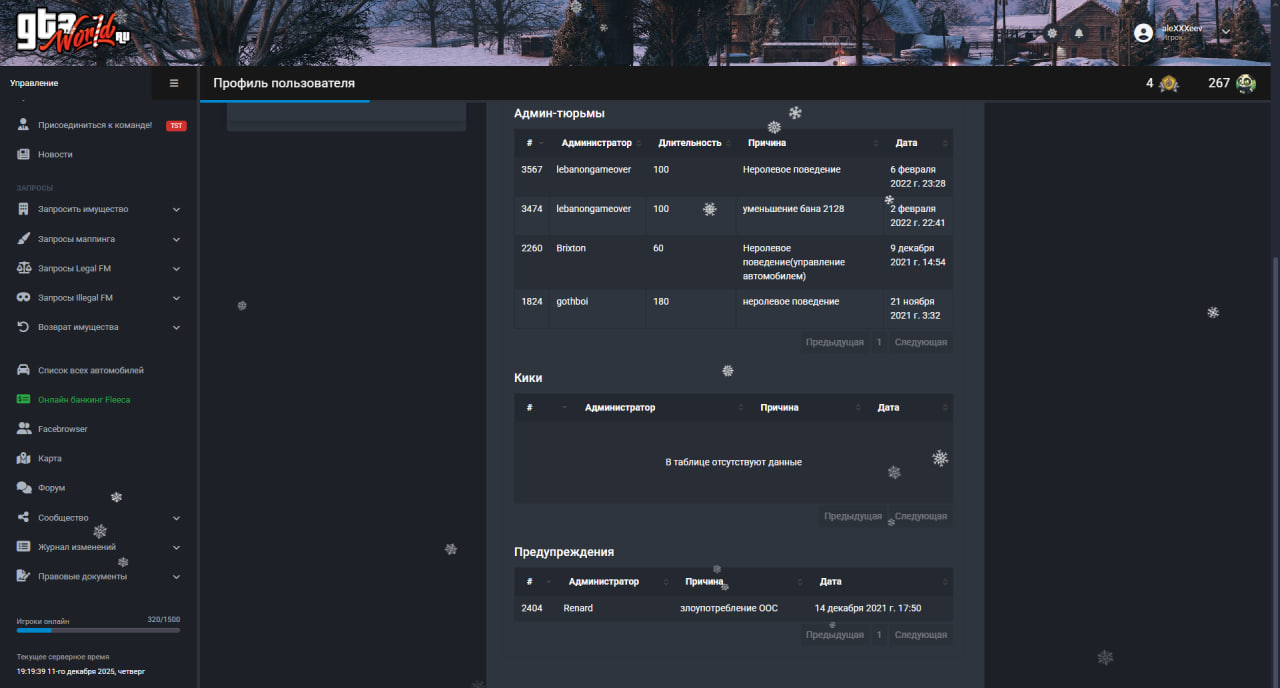Click the medal badge icon next to 4
Screen dimensions: 1280x688
pyautogui.click(x=1168, y=84)
